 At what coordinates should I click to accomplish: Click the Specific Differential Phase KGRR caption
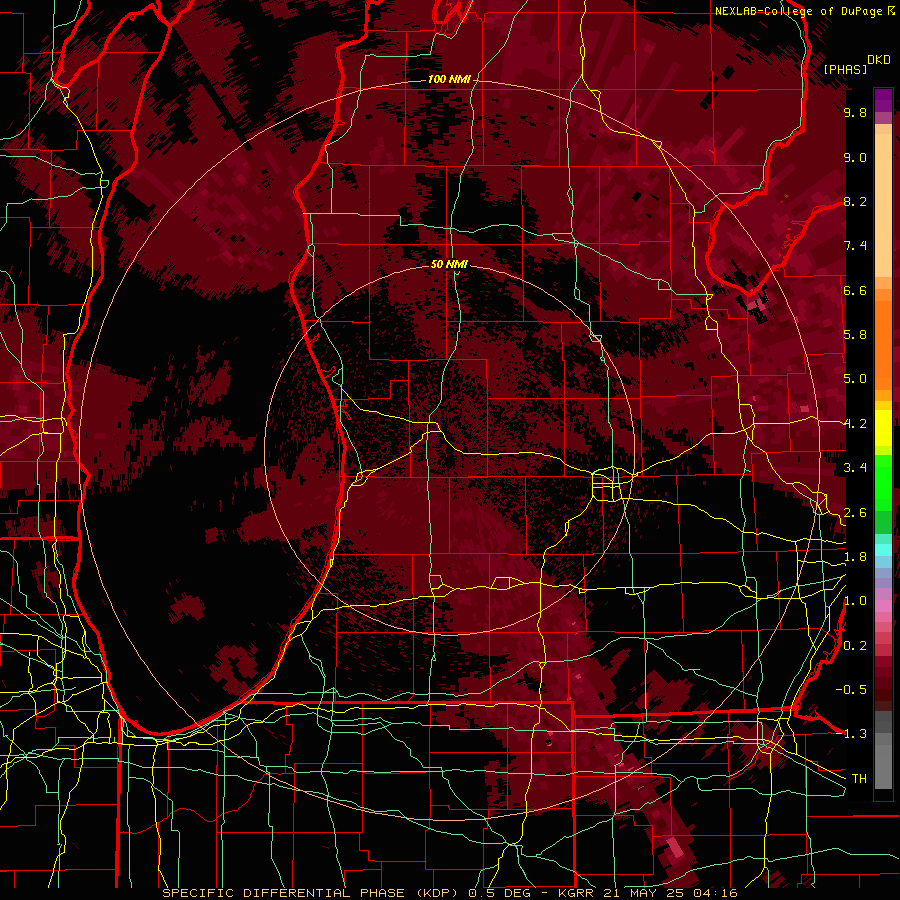tap(450, 893)
